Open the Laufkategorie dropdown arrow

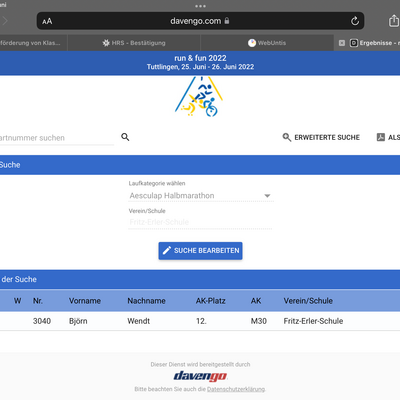[267, 196]
